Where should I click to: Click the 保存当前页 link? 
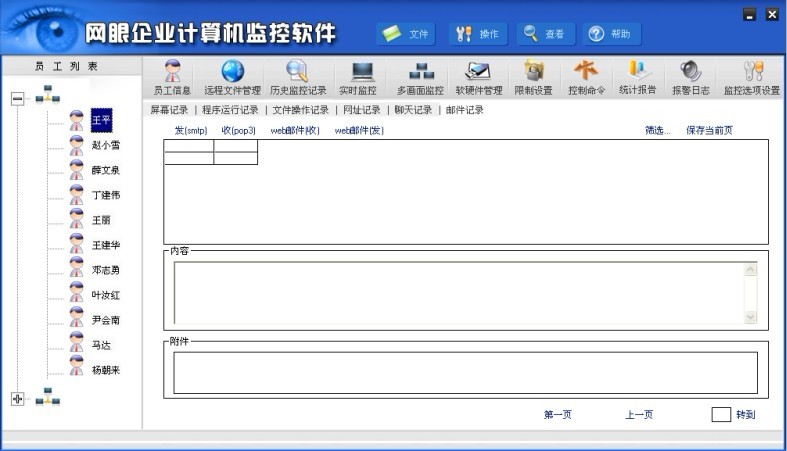coord(709,130)
